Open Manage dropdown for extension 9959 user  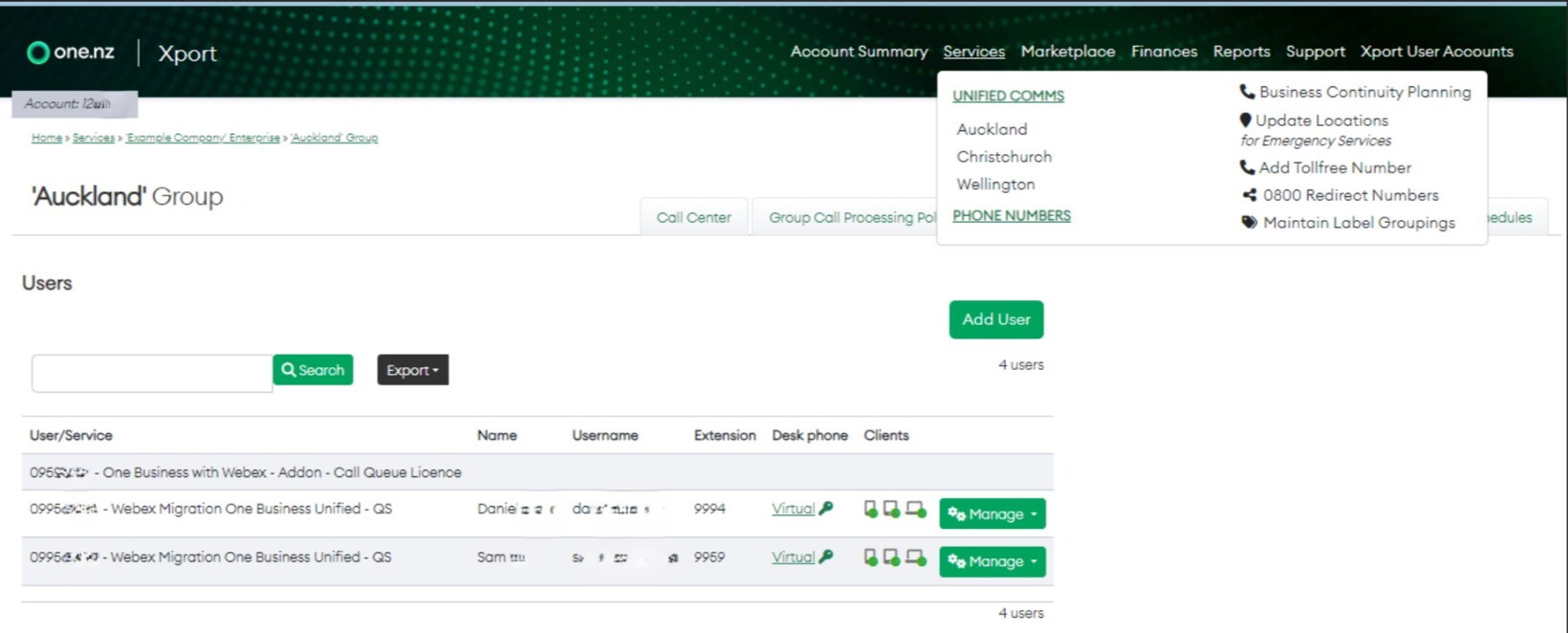[x=992, y=561]
